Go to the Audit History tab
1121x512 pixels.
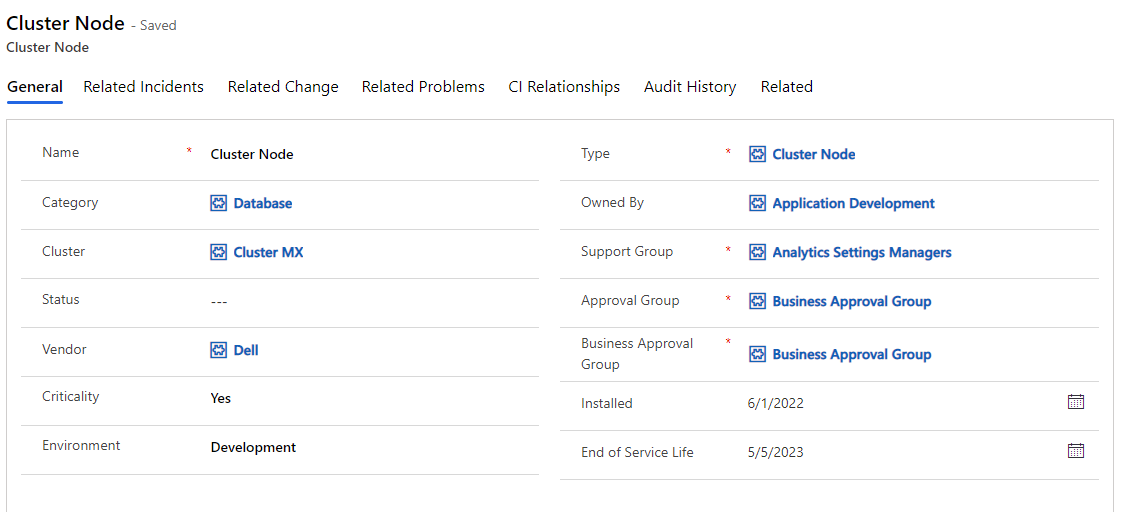[690, 87]
